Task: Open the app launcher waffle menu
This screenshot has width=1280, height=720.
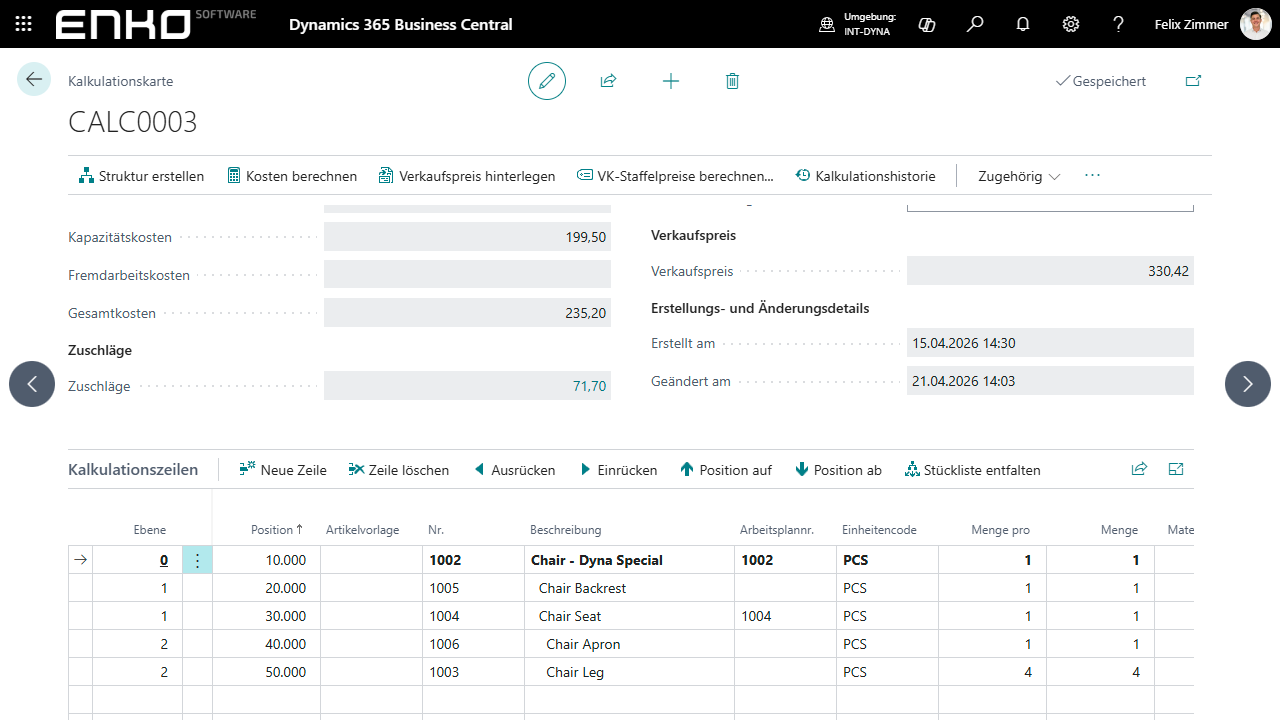Action: click(x=24, y=24)
